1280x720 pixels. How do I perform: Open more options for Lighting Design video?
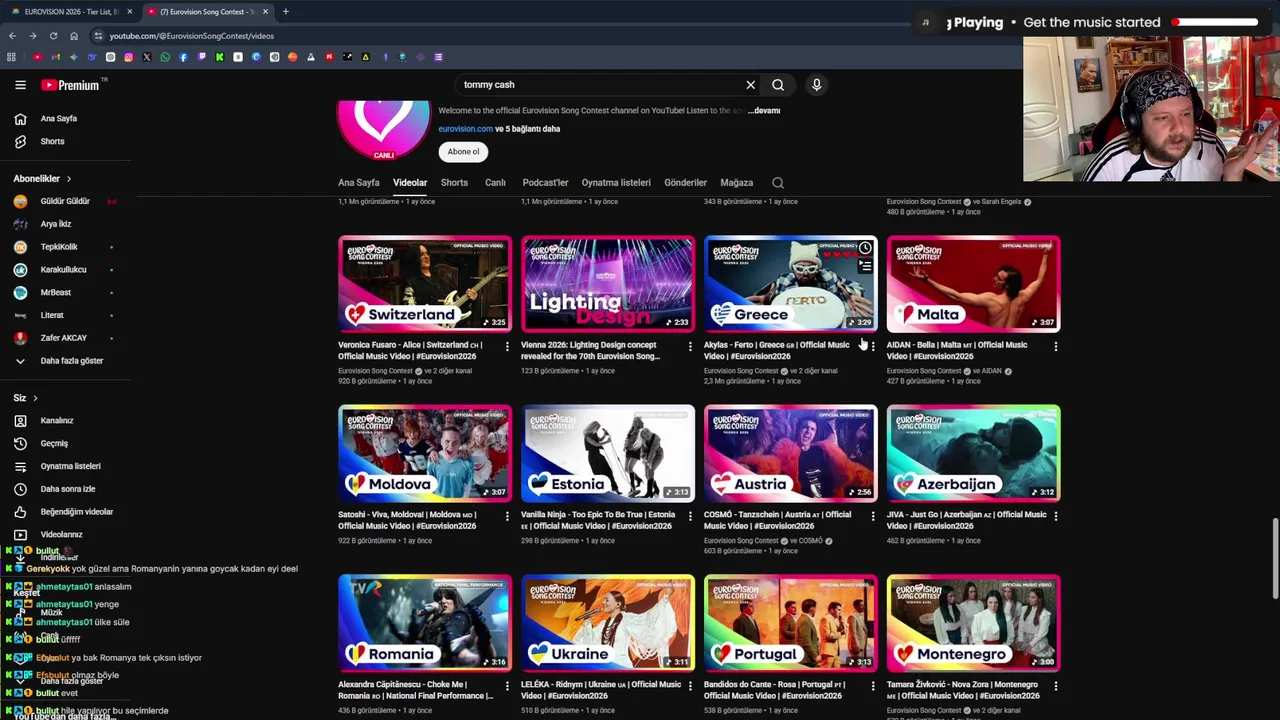690,347
